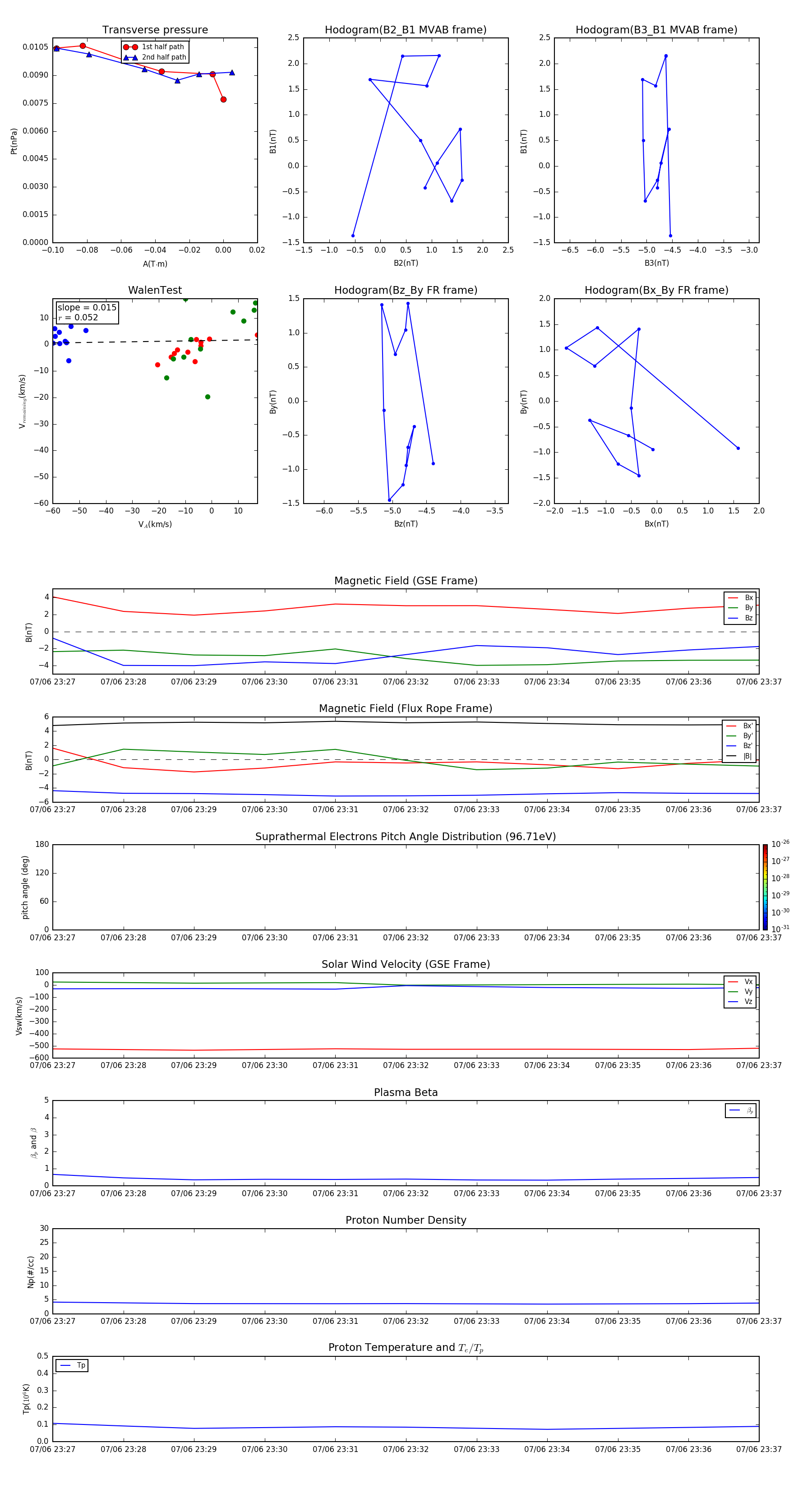Click the 'Magnetic Field (GSE Frame)' title
The height and width of the screenshot is (1489, 812).
406,581
